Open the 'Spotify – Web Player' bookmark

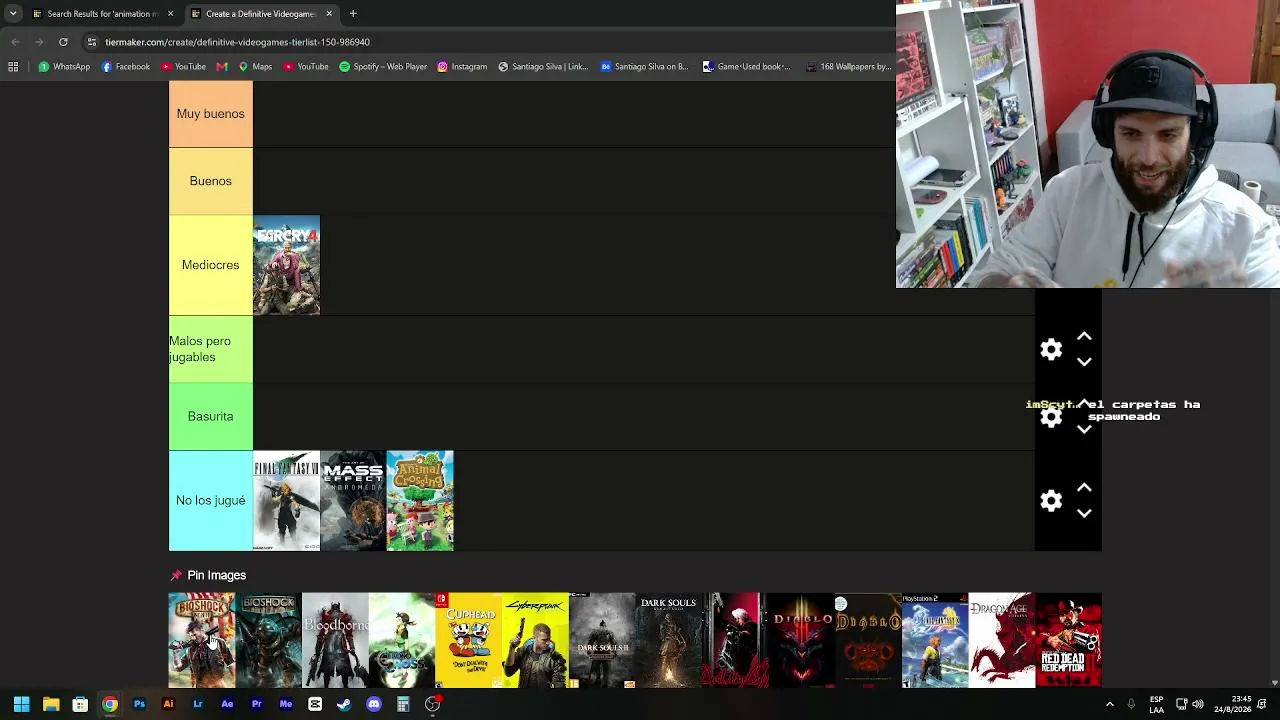(383, 67)
